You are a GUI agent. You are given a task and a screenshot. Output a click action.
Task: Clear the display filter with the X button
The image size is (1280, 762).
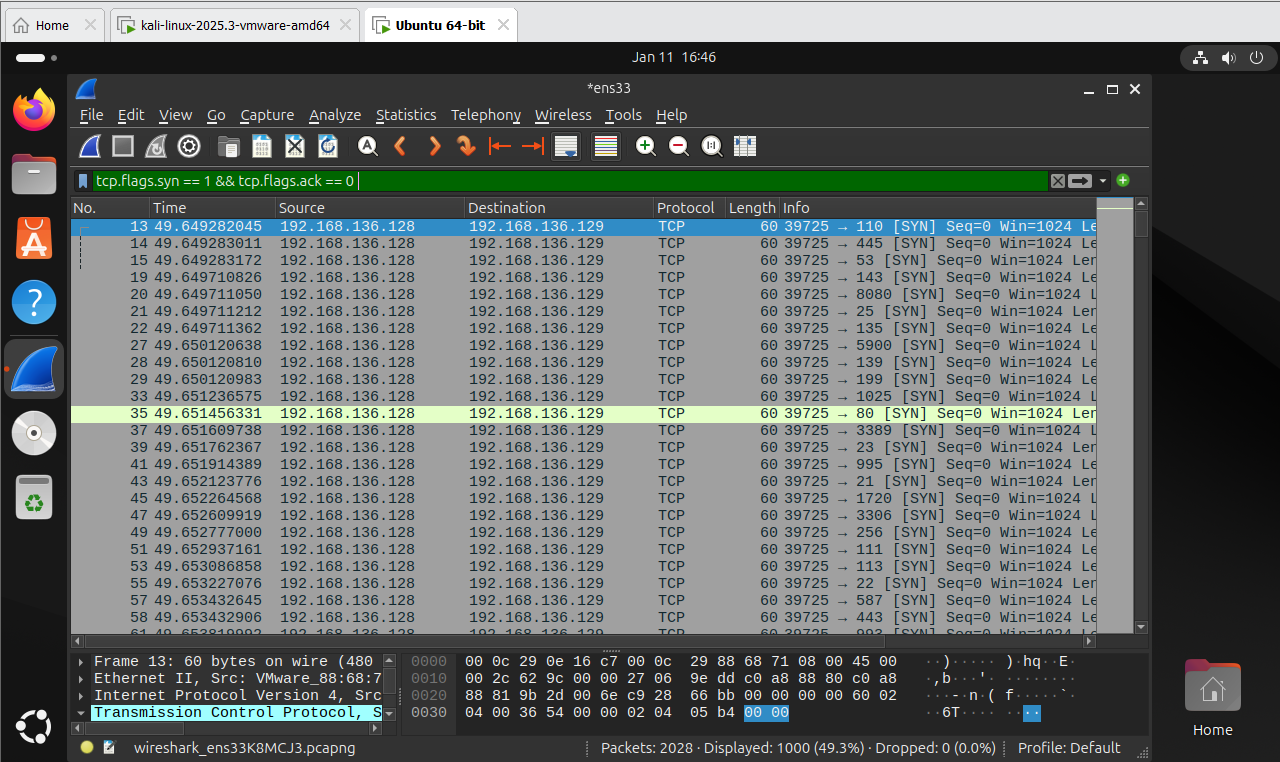pyautogui.click(x=1057, y=181)
